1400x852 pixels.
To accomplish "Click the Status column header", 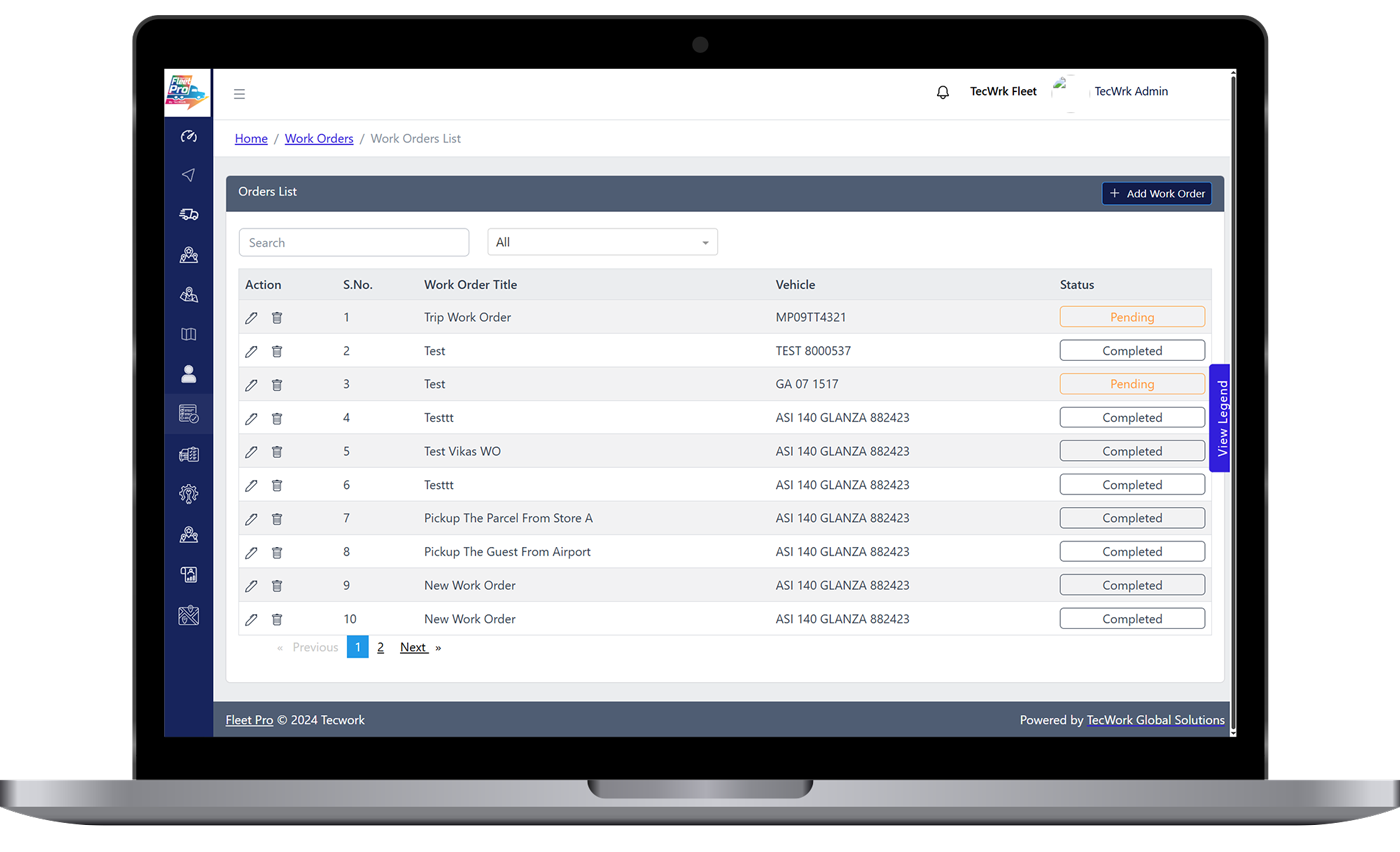I will coord(1077,285).
